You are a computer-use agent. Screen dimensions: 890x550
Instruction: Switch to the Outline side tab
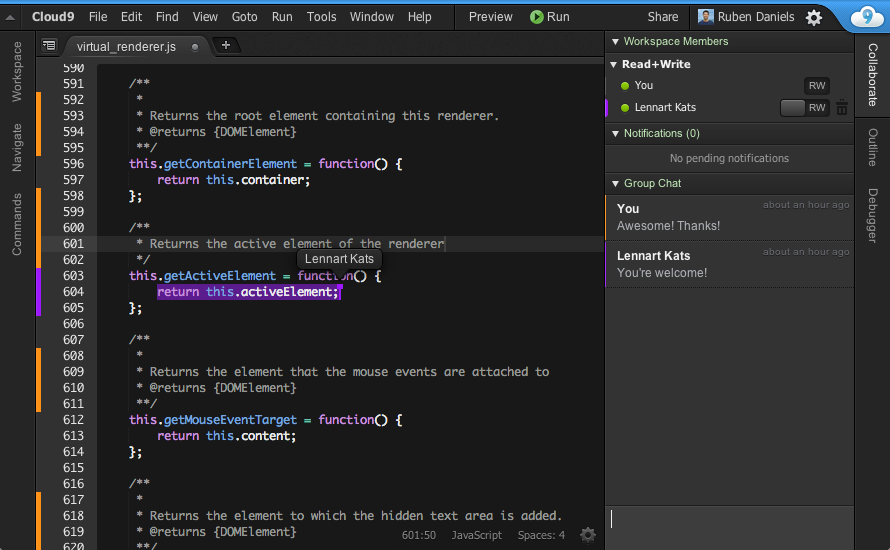coord(872,147)
